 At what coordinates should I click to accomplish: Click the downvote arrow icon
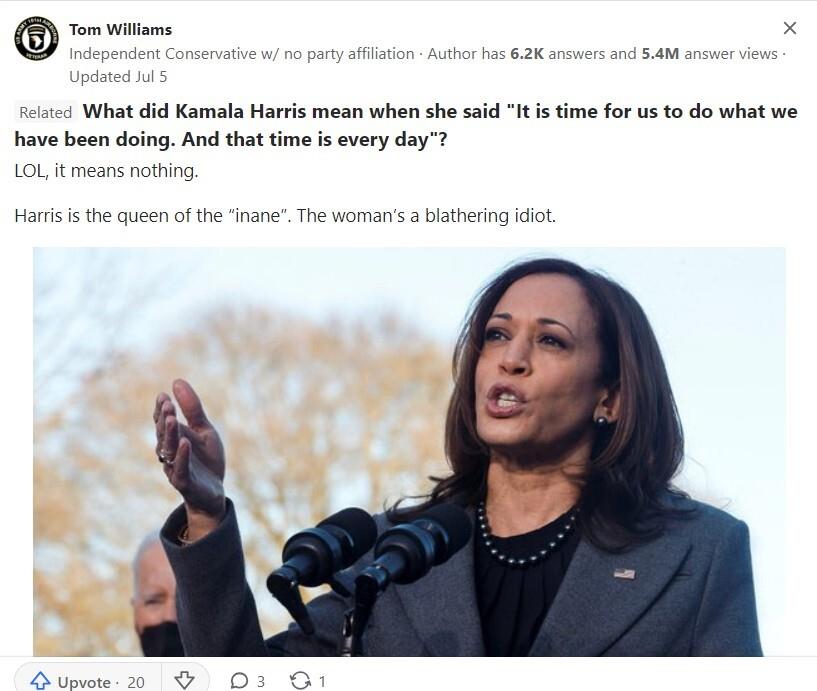coord(184,681)
